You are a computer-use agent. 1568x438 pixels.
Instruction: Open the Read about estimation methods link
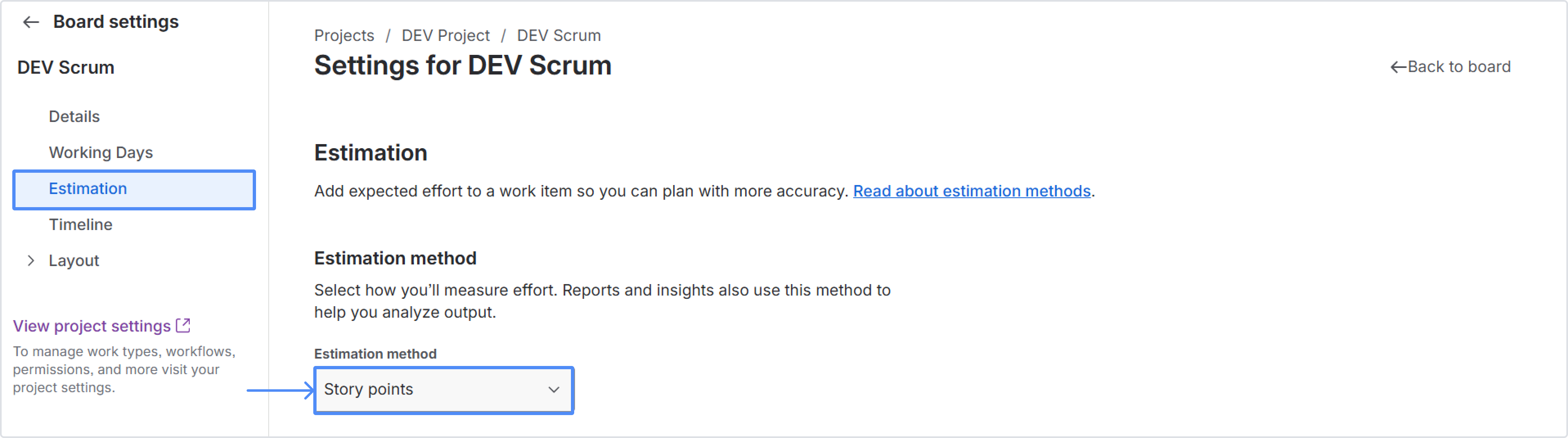click(971, 191)
